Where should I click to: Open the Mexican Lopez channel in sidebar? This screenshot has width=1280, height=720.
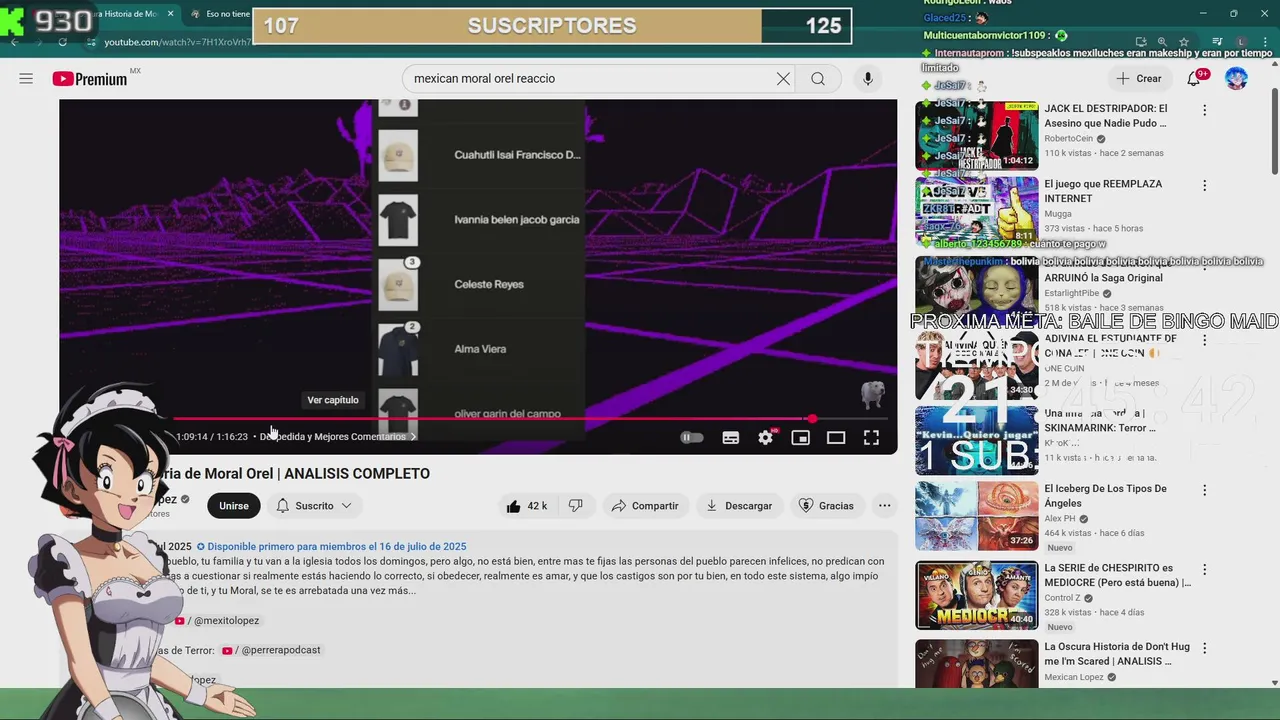[x=1074, y=677]
